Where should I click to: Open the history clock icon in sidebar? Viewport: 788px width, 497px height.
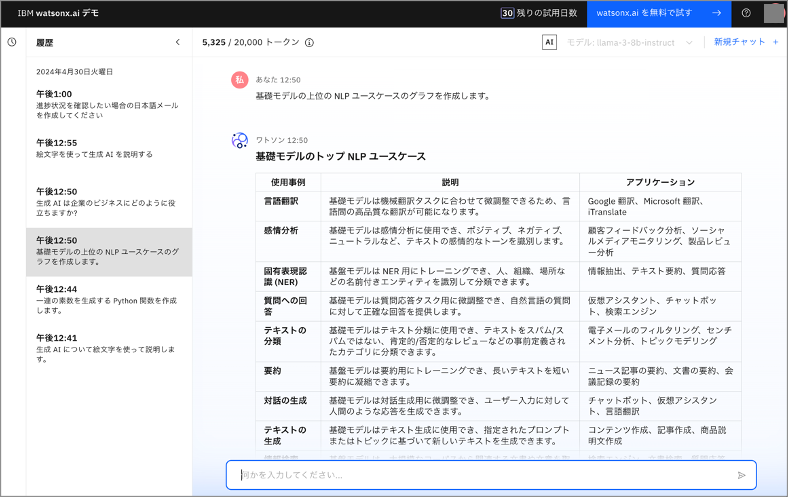pyautogui.click(x=12, y=42)
